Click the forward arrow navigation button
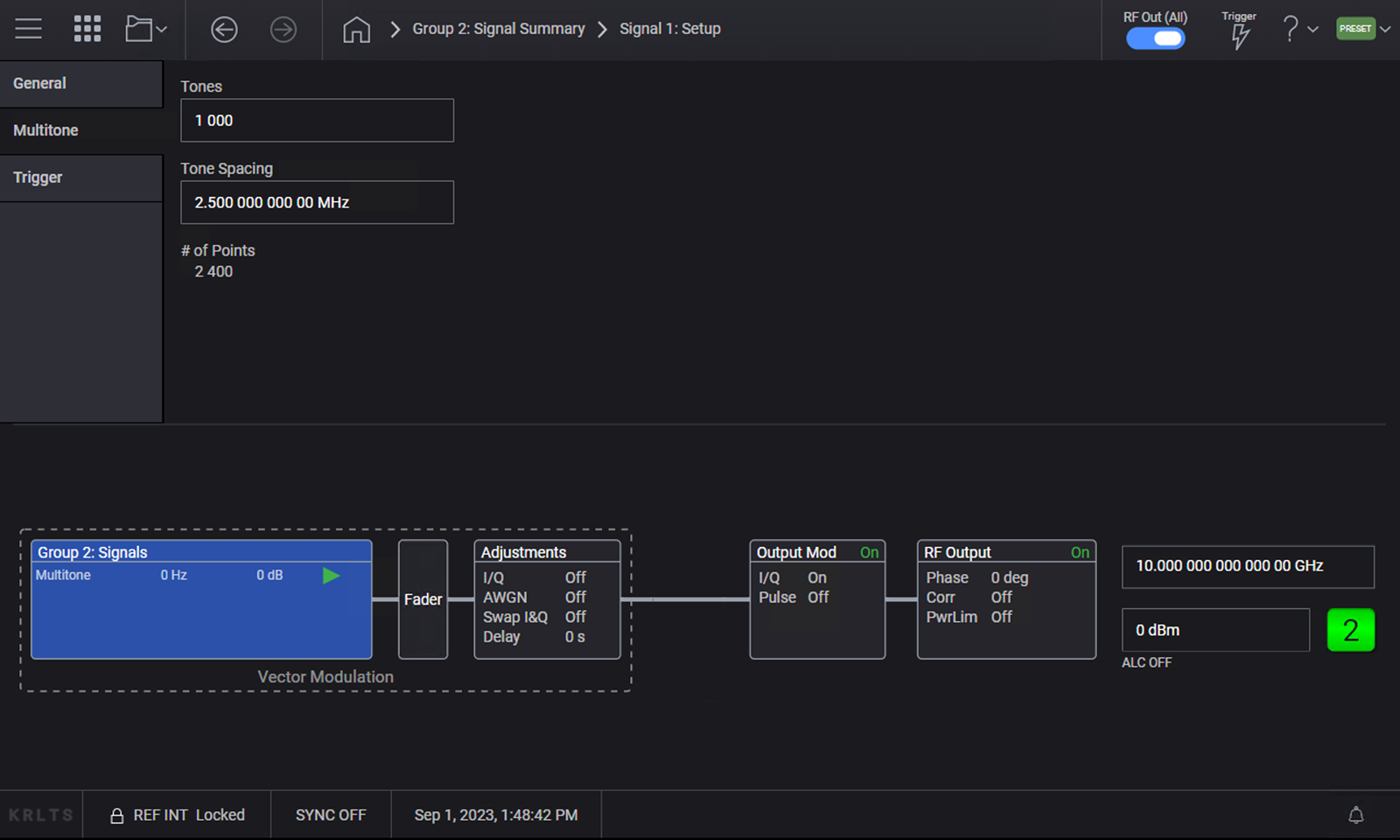The height and width of the screenshot is (840, 1400). point(283,30)
